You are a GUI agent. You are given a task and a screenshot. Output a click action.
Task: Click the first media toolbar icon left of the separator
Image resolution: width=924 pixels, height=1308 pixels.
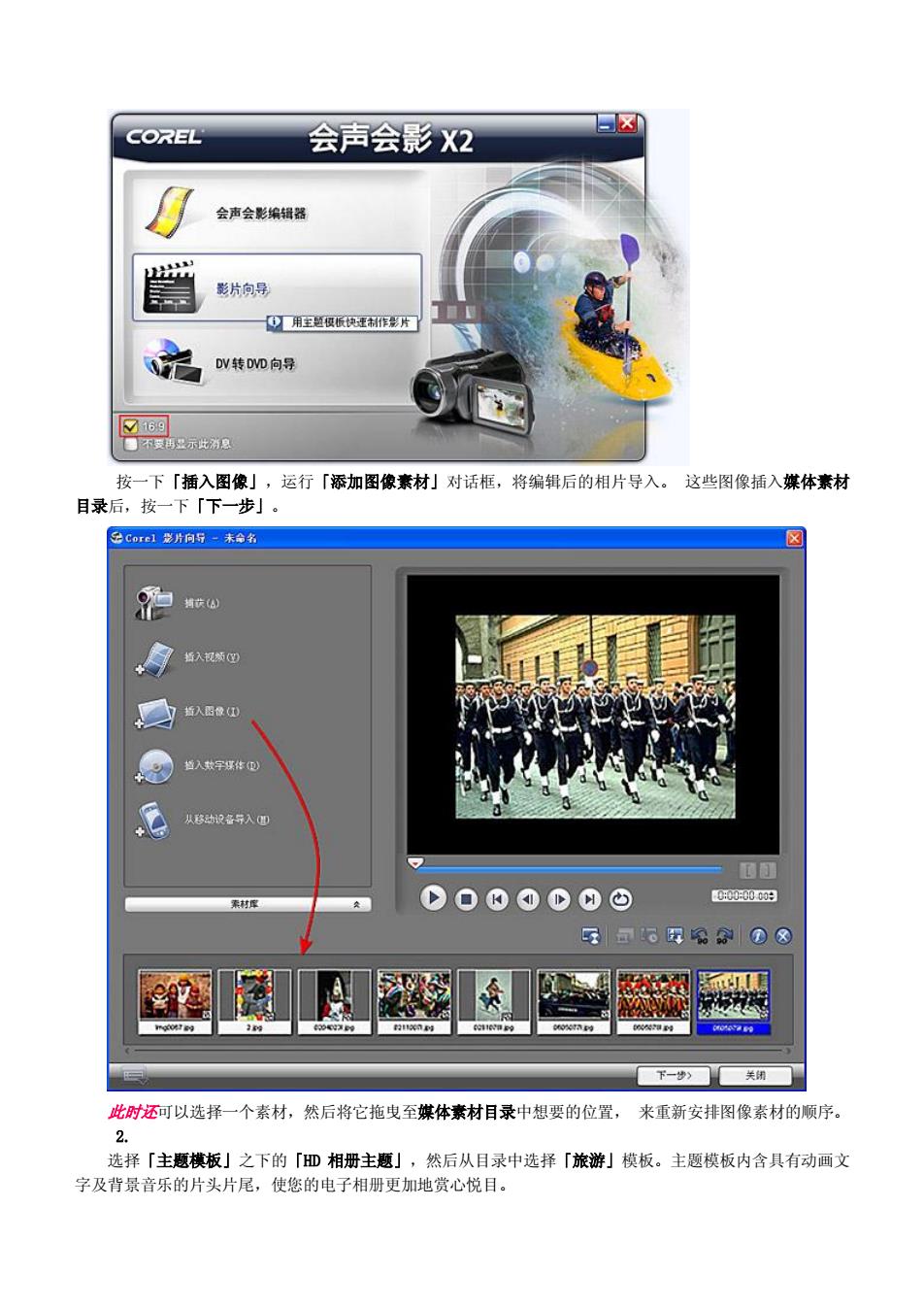click(590, 935)
